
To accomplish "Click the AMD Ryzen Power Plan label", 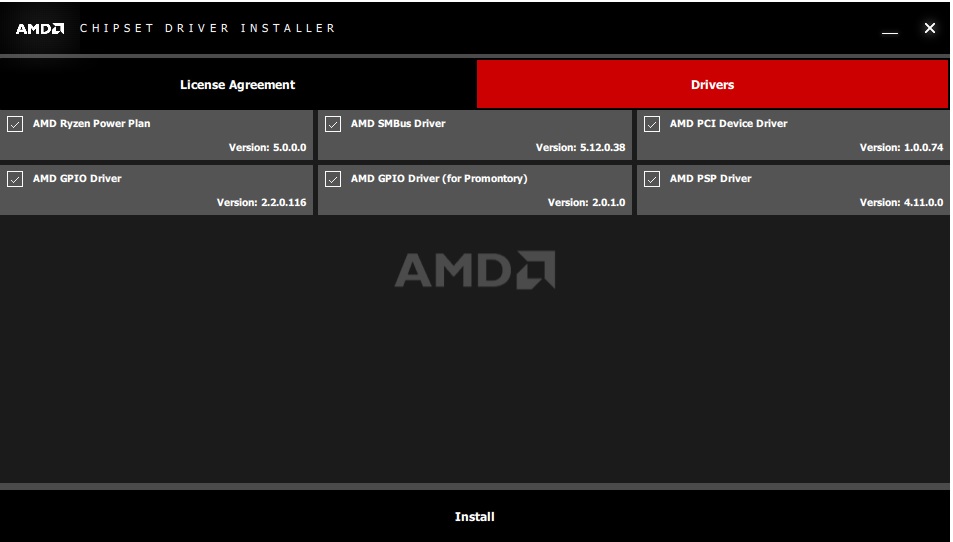I will pos(91,124).
